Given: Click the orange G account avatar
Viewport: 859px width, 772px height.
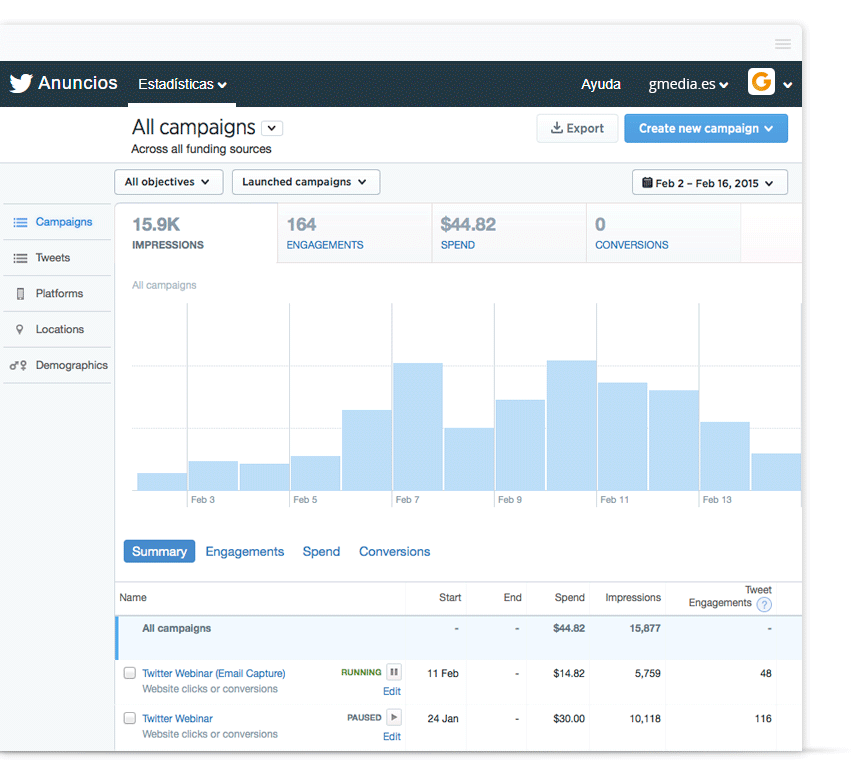Looking at the screenshot, I should coord(761,82).
